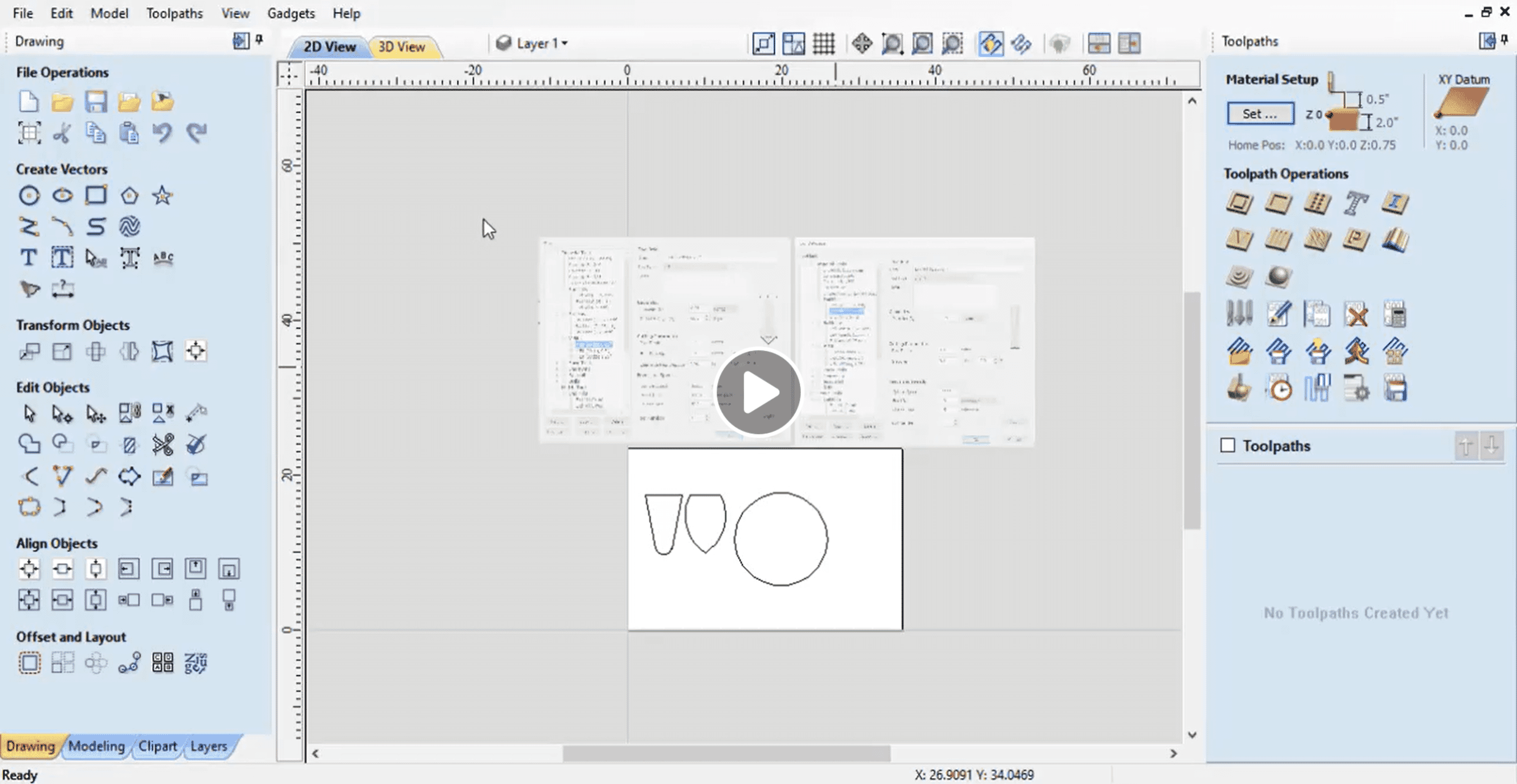The height and width of the screenshot is (784, 1517).
Task: Open the Layer 1 dropdown
Action: [541, 43]
